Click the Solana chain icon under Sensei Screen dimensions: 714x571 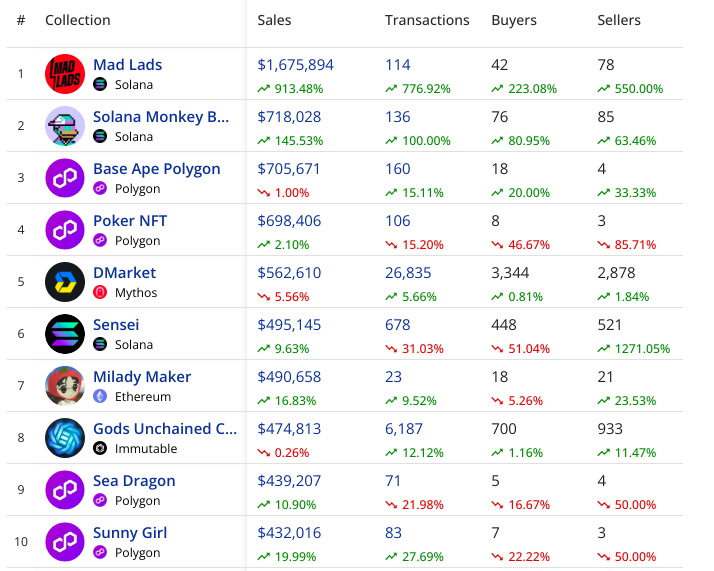click(100, 344)
